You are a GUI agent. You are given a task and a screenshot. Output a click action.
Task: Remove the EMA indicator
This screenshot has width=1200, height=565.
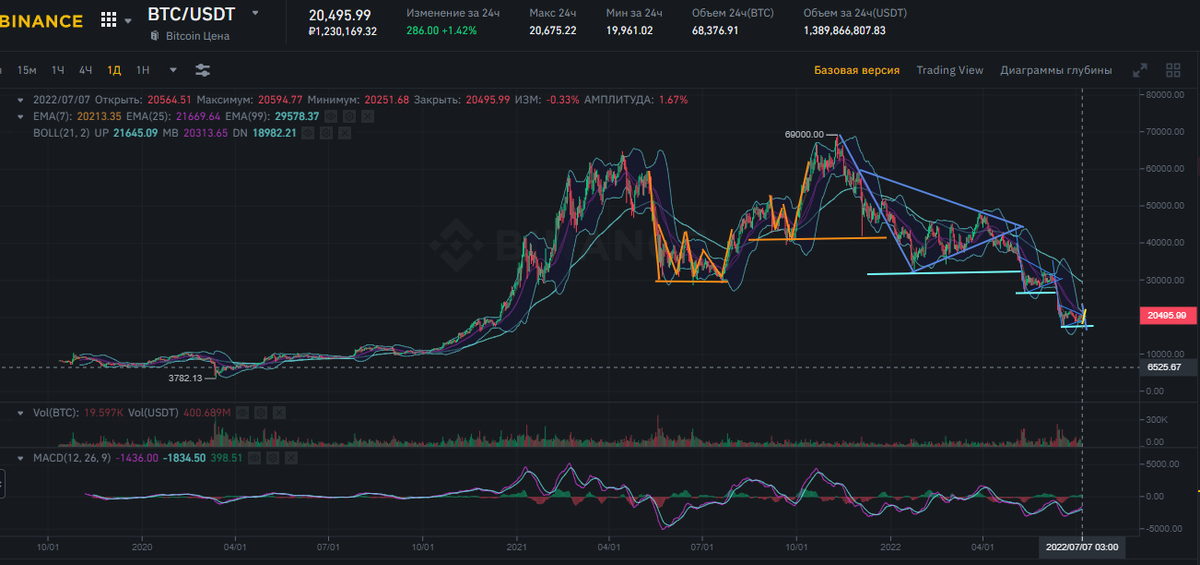pos(367,117)
